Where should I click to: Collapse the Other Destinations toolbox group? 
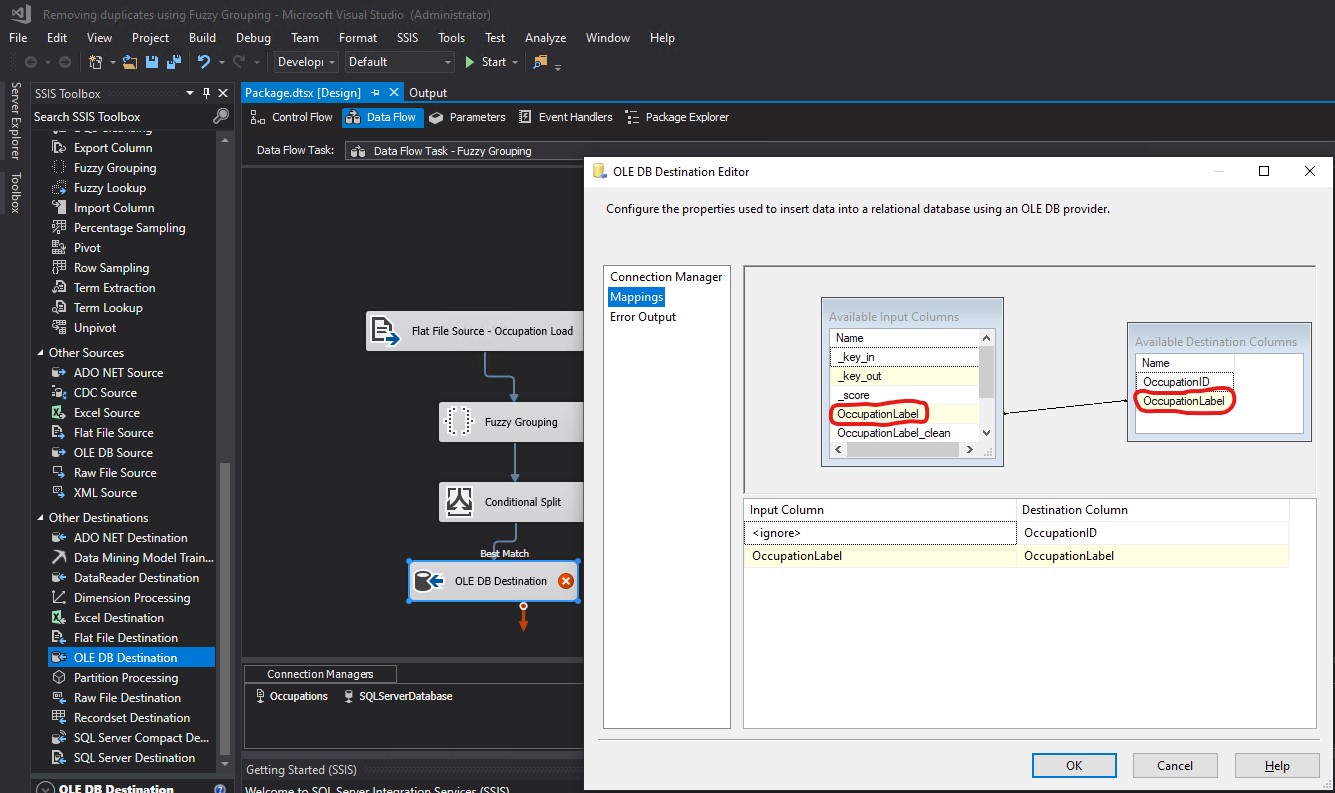point(40,518)
